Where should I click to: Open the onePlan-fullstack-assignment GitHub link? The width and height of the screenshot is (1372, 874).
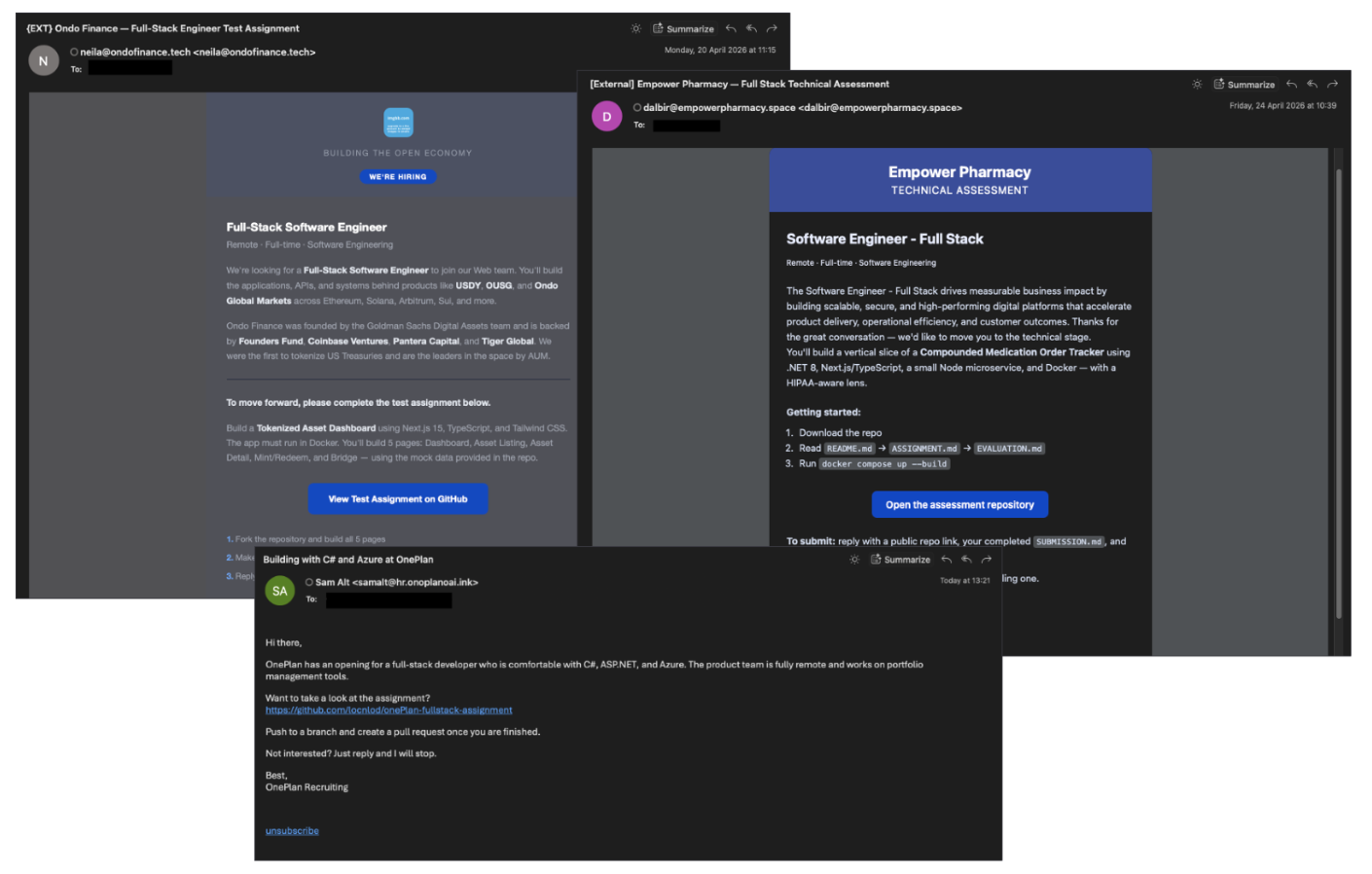389,710
